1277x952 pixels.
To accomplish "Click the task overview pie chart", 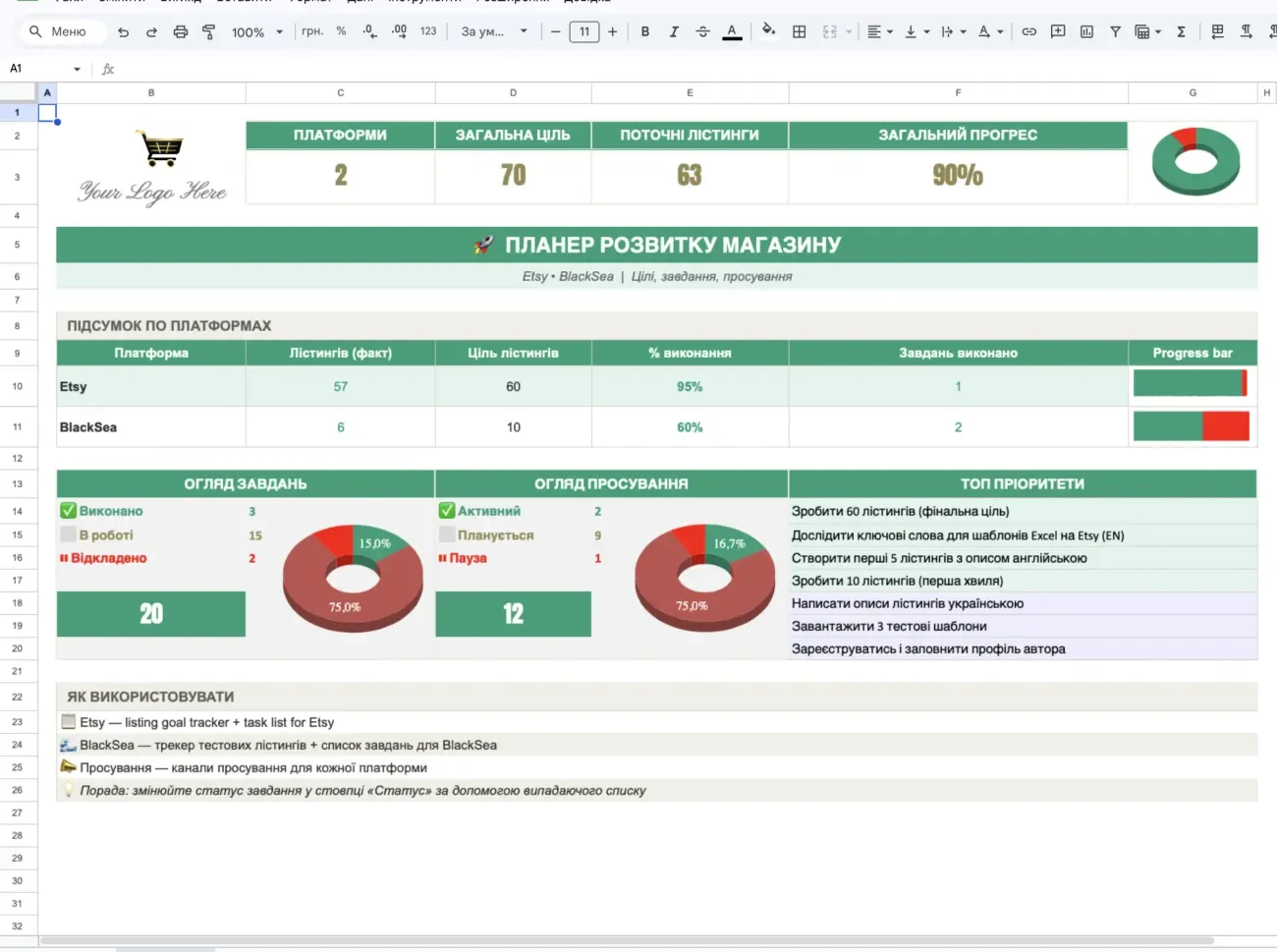I will 353,579.
